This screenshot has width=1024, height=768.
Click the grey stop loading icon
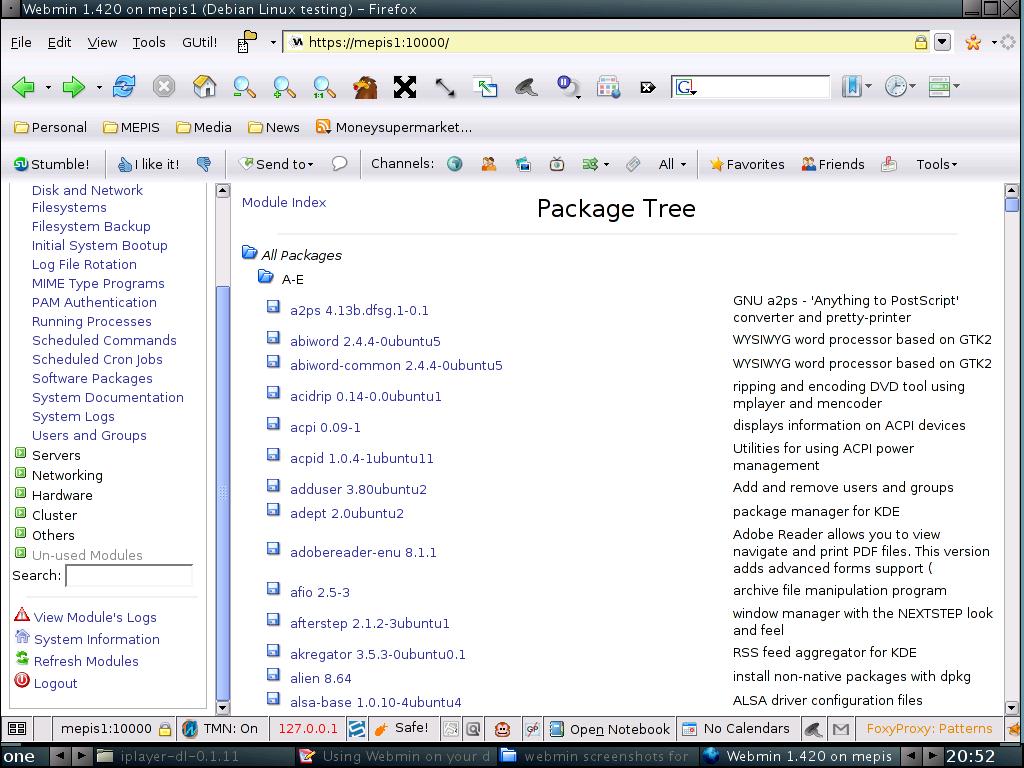click(164, 87)
